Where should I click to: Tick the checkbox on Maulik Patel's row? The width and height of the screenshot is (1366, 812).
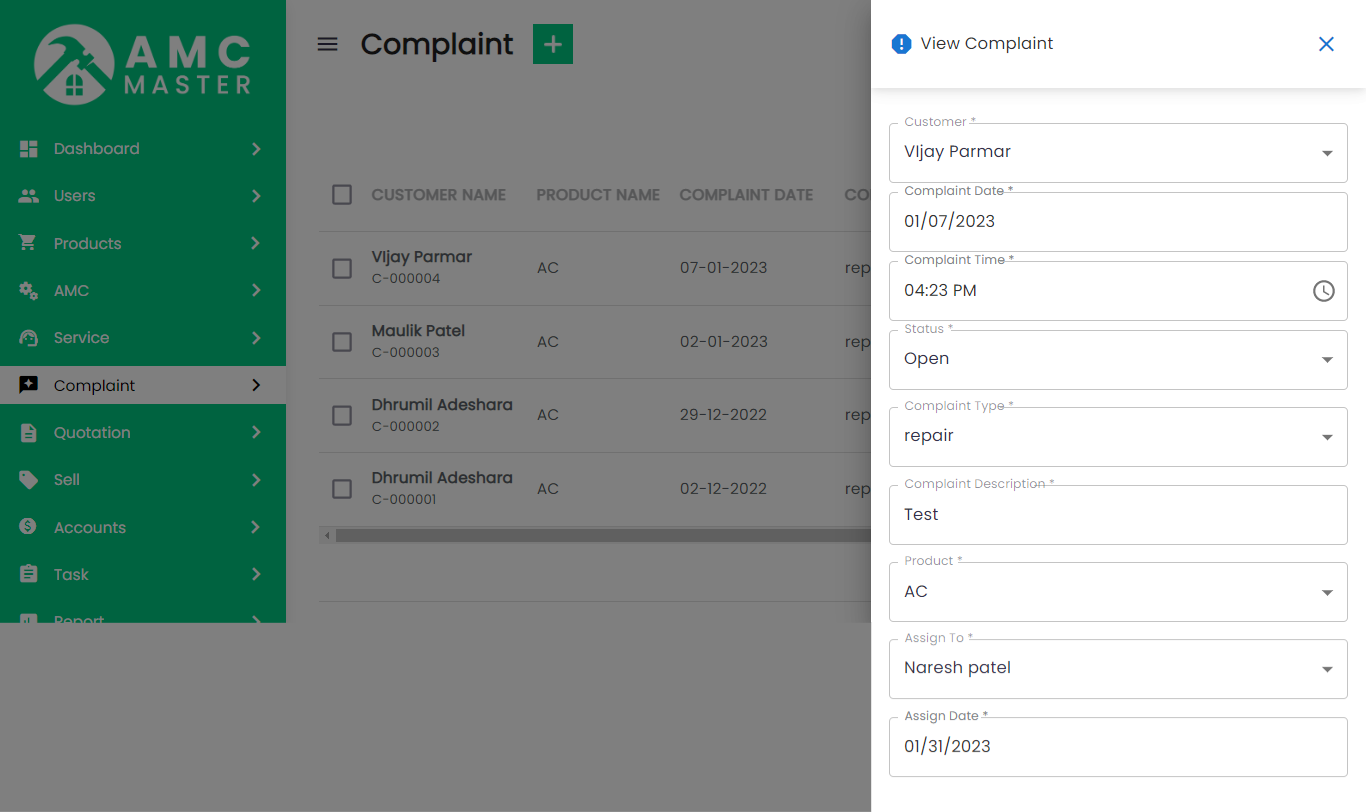[x=341, y=341]
